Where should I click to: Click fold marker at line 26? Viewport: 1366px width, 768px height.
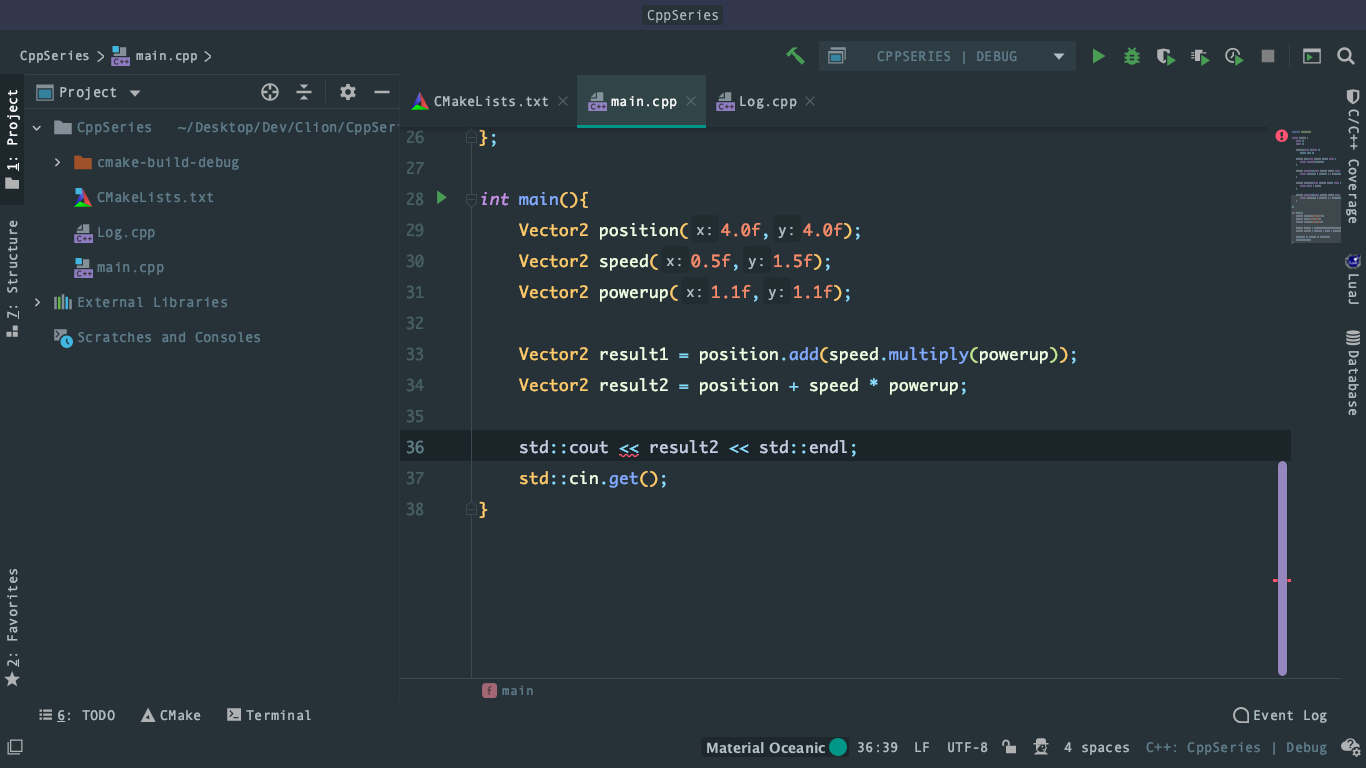tap(471, 137)
